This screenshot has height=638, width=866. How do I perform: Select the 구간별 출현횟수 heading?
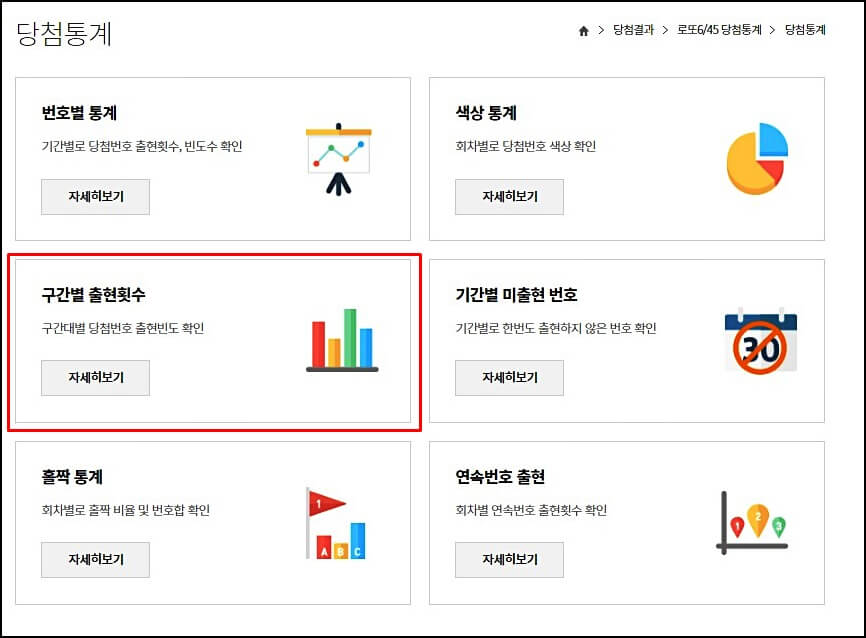pos(93,294)
